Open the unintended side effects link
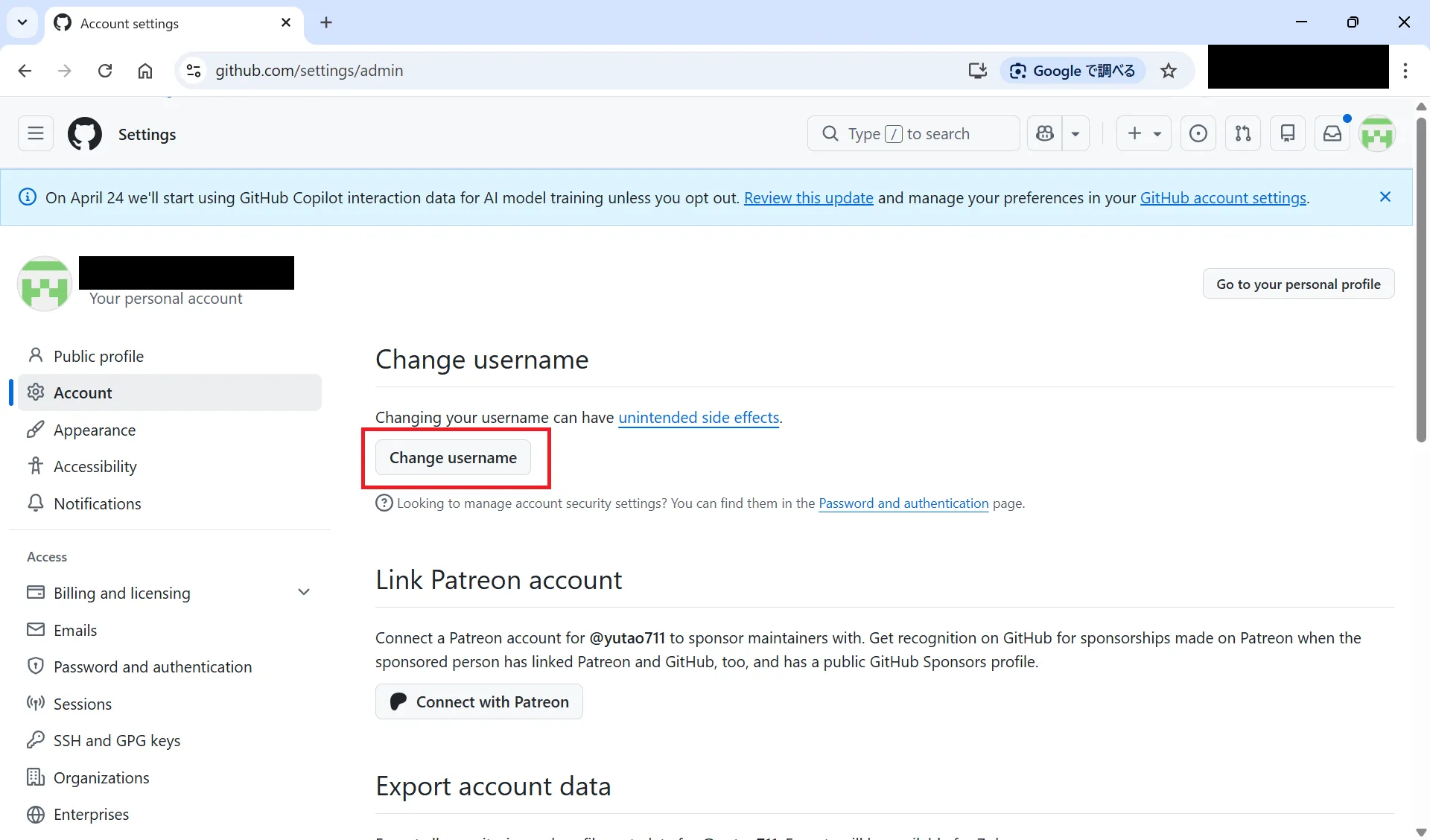 (699, 418)
